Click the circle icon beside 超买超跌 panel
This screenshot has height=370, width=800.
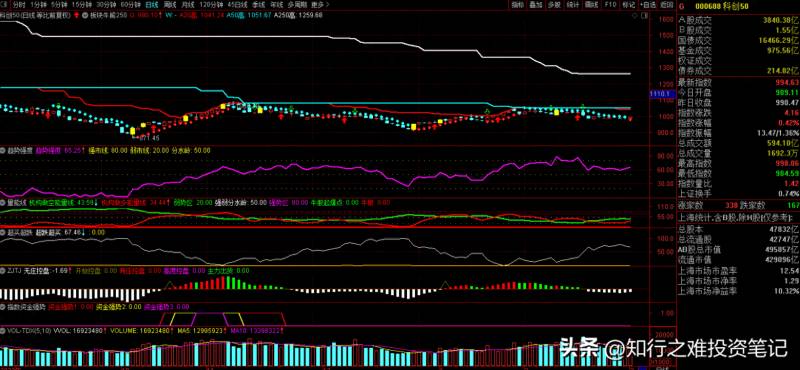coord(3,232)
